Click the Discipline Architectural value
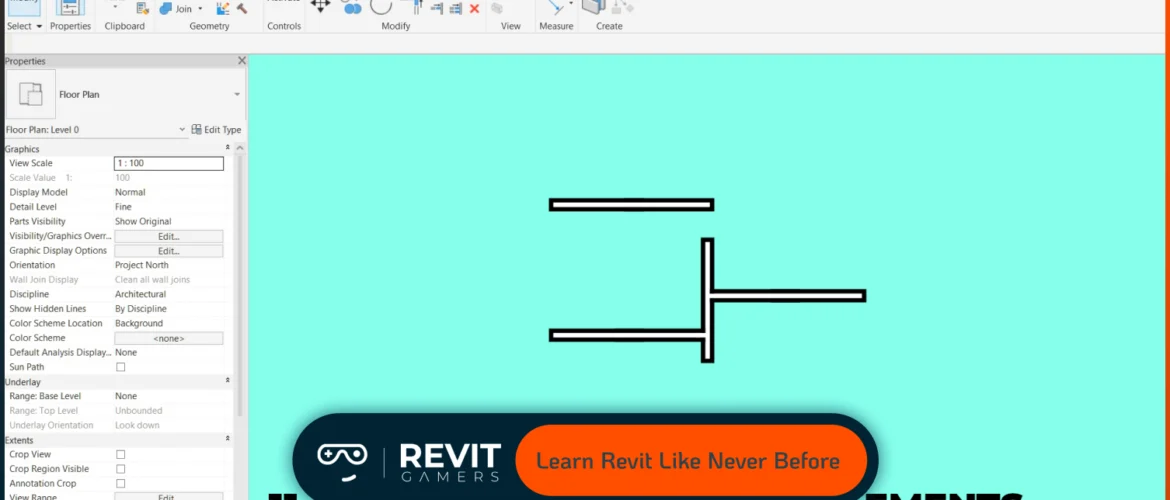The width and height of the screenshot is (1170, 500). click(x=140, y=294)
